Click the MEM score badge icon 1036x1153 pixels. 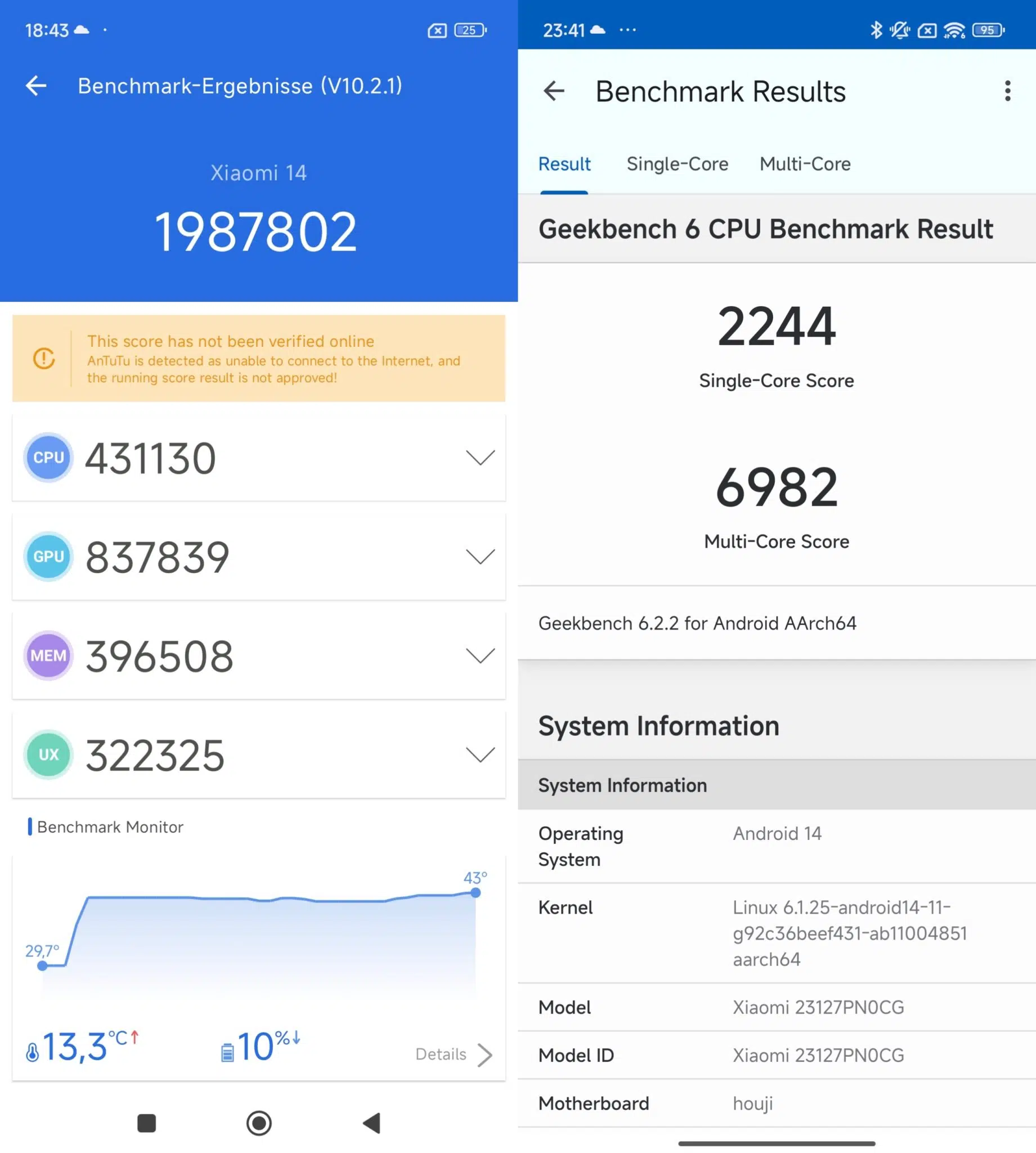[x=48, y=655]
